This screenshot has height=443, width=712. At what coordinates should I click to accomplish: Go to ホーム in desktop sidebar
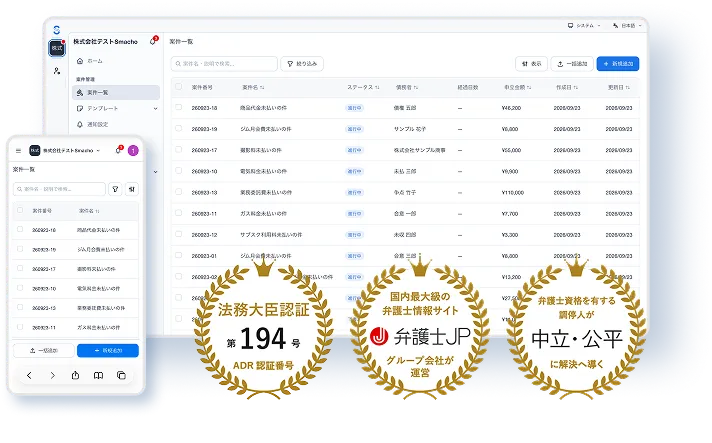tap(116, 61)
